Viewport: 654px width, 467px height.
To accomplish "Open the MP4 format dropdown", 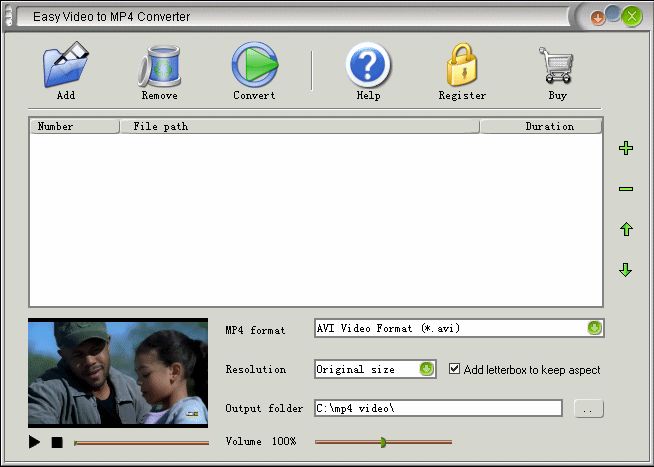I will (594, 328).
